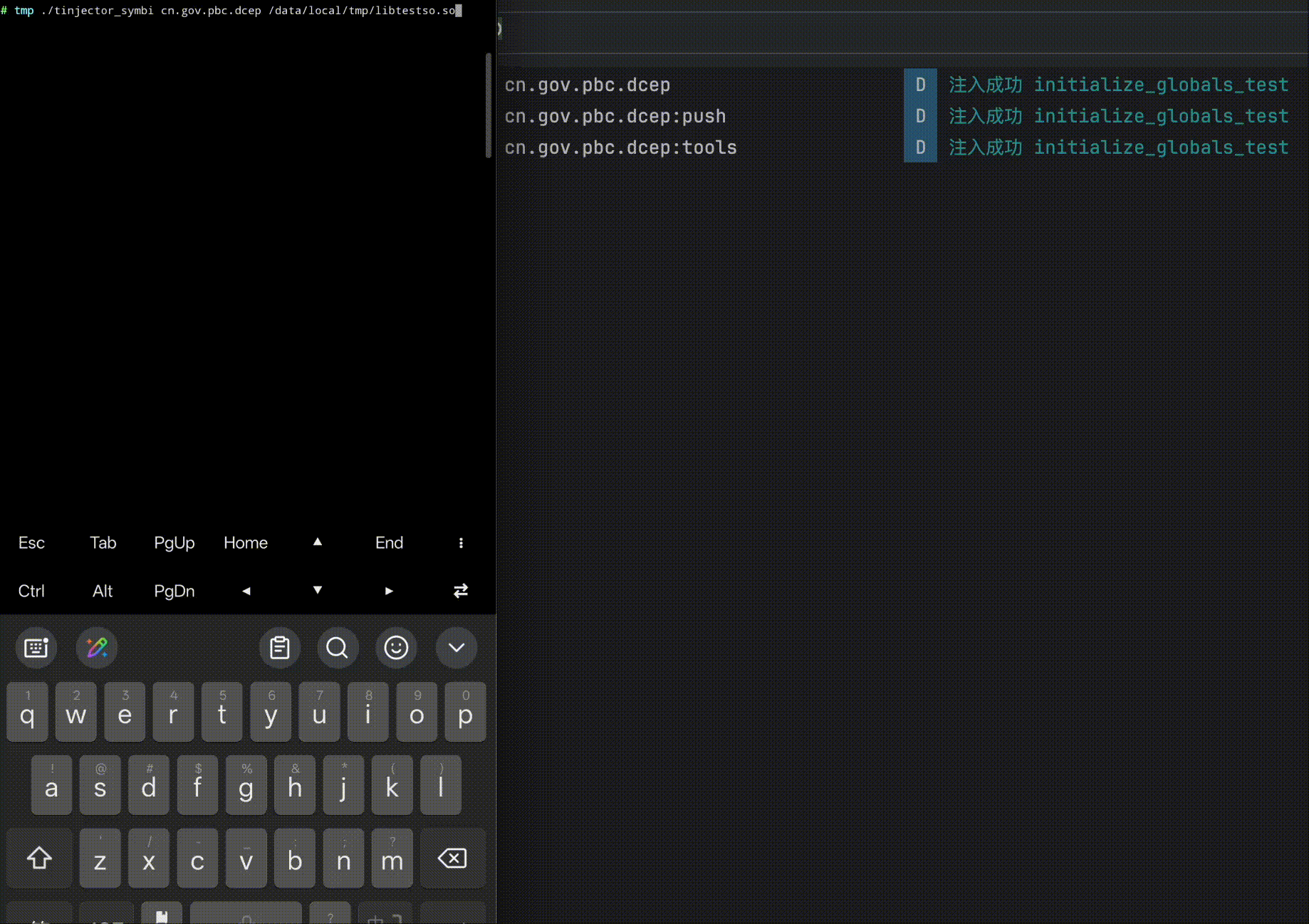
Task: Click the terminal command line text
Action: [x=231, y=11]
